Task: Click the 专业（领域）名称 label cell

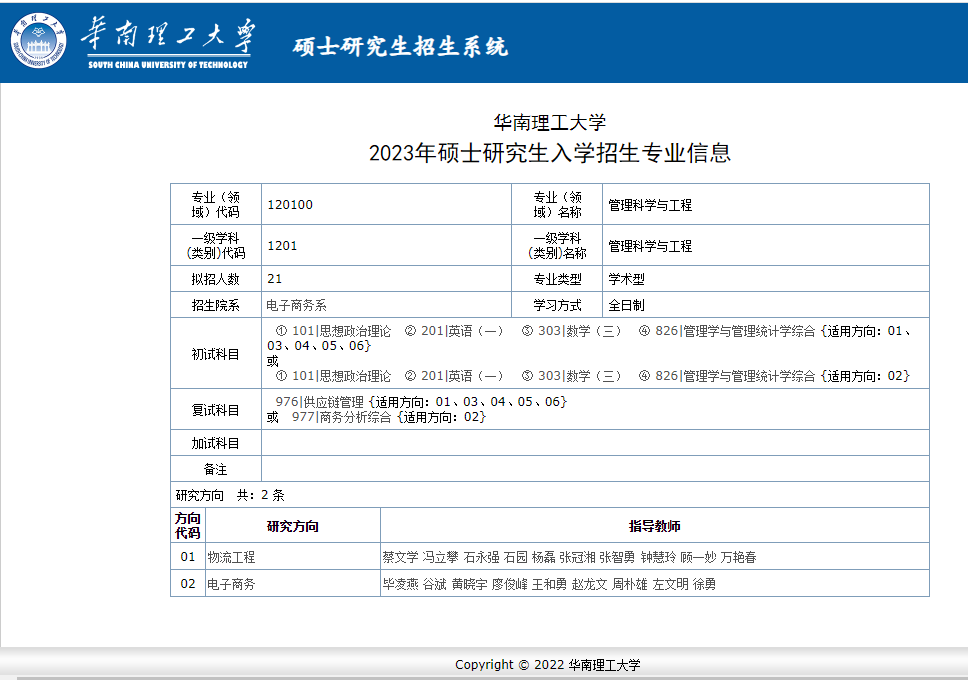Action: pyautogui.click(x=557, y=204)
